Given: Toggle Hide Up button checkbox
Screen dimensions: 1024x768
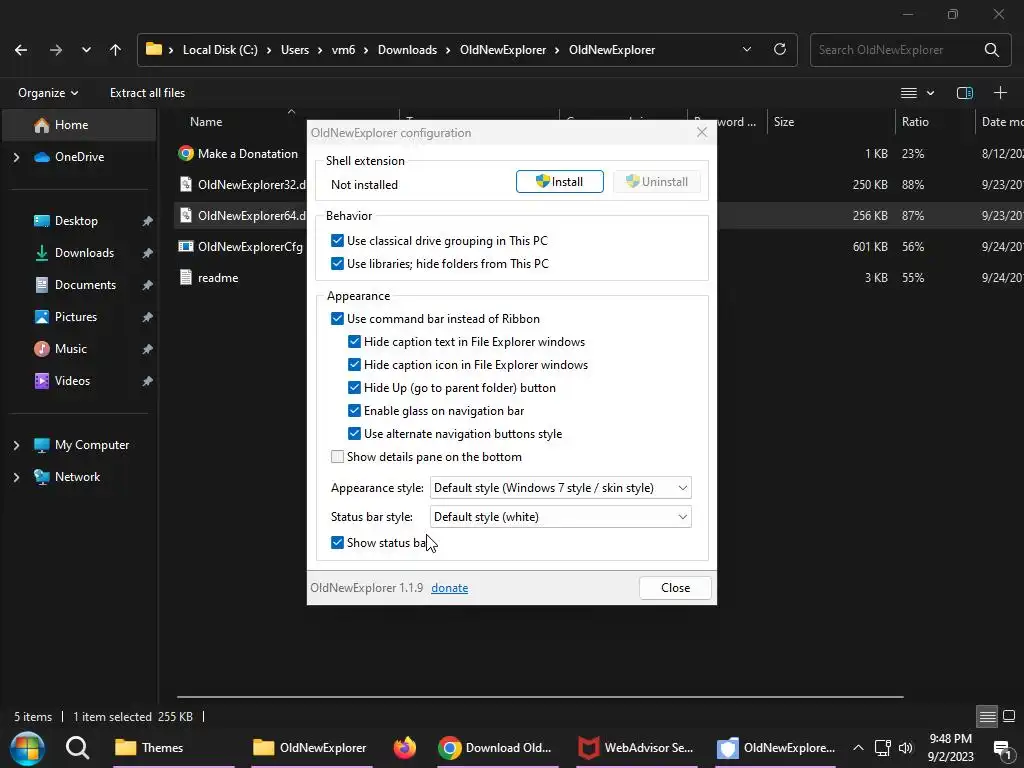Looking at the screenshot, I should click(x=354, y=387).
